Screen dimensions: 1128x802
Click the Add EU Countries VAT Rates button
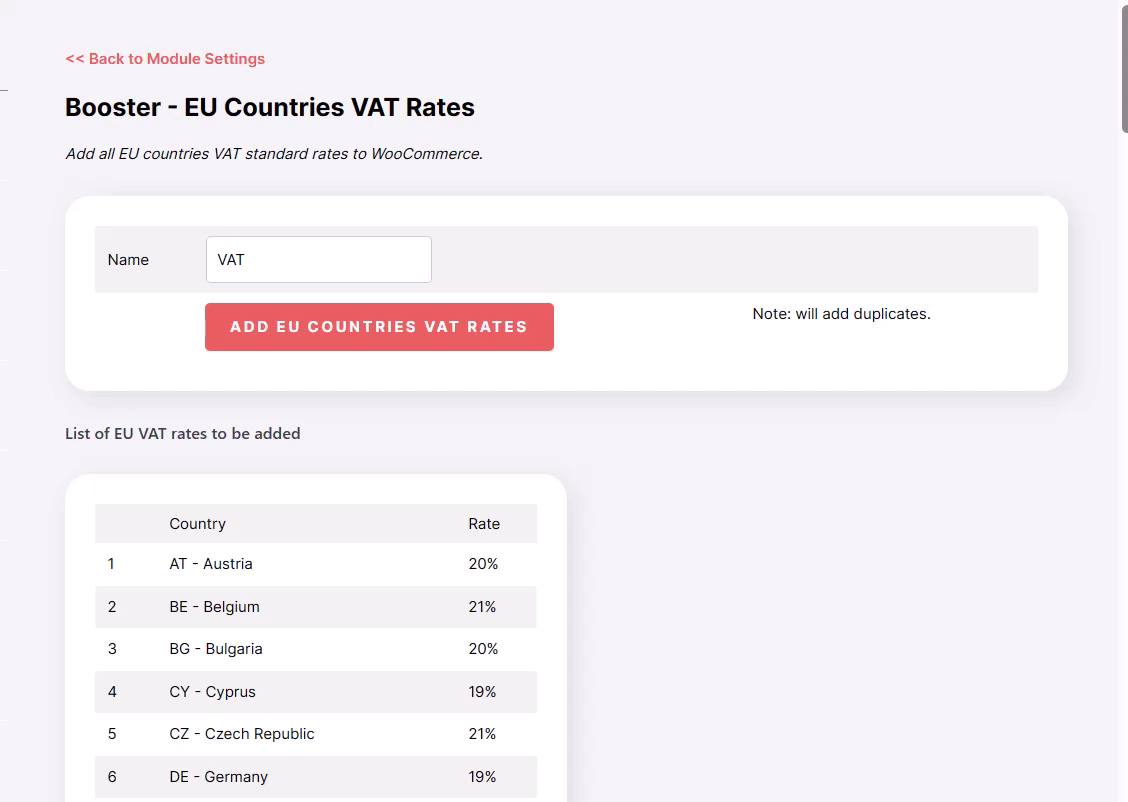click(379, 327)
